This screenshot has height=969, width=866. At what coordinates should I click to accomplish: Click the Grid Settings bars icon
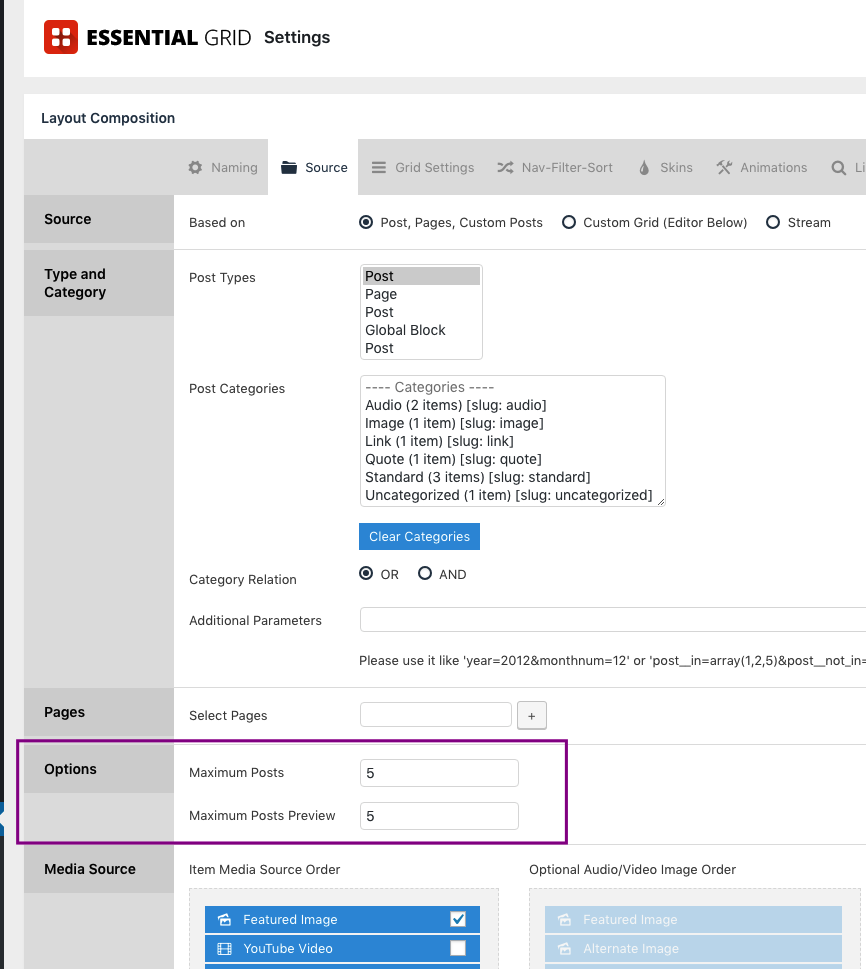click(x=379, y=167)
